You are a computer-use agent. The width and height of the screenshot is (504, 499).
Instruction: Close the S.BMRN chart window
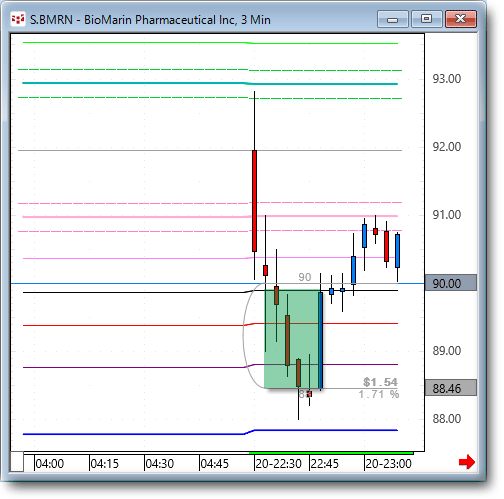point(461,19)
